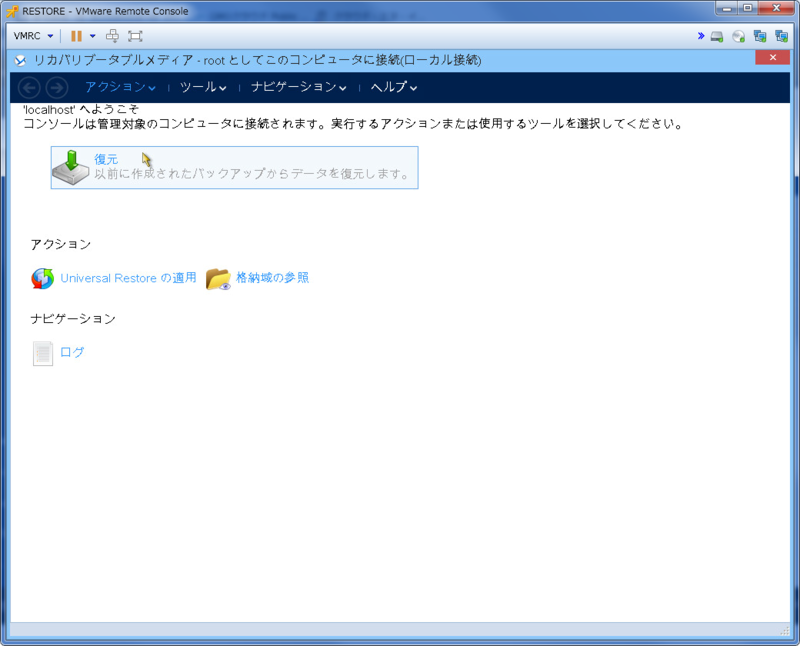Image resolution: width=800 pixels, height=646 pixels.
Task: Click Send Ctrl+Alt+Del icon in VMRC toolbar
Action: [x=112, y=36]
